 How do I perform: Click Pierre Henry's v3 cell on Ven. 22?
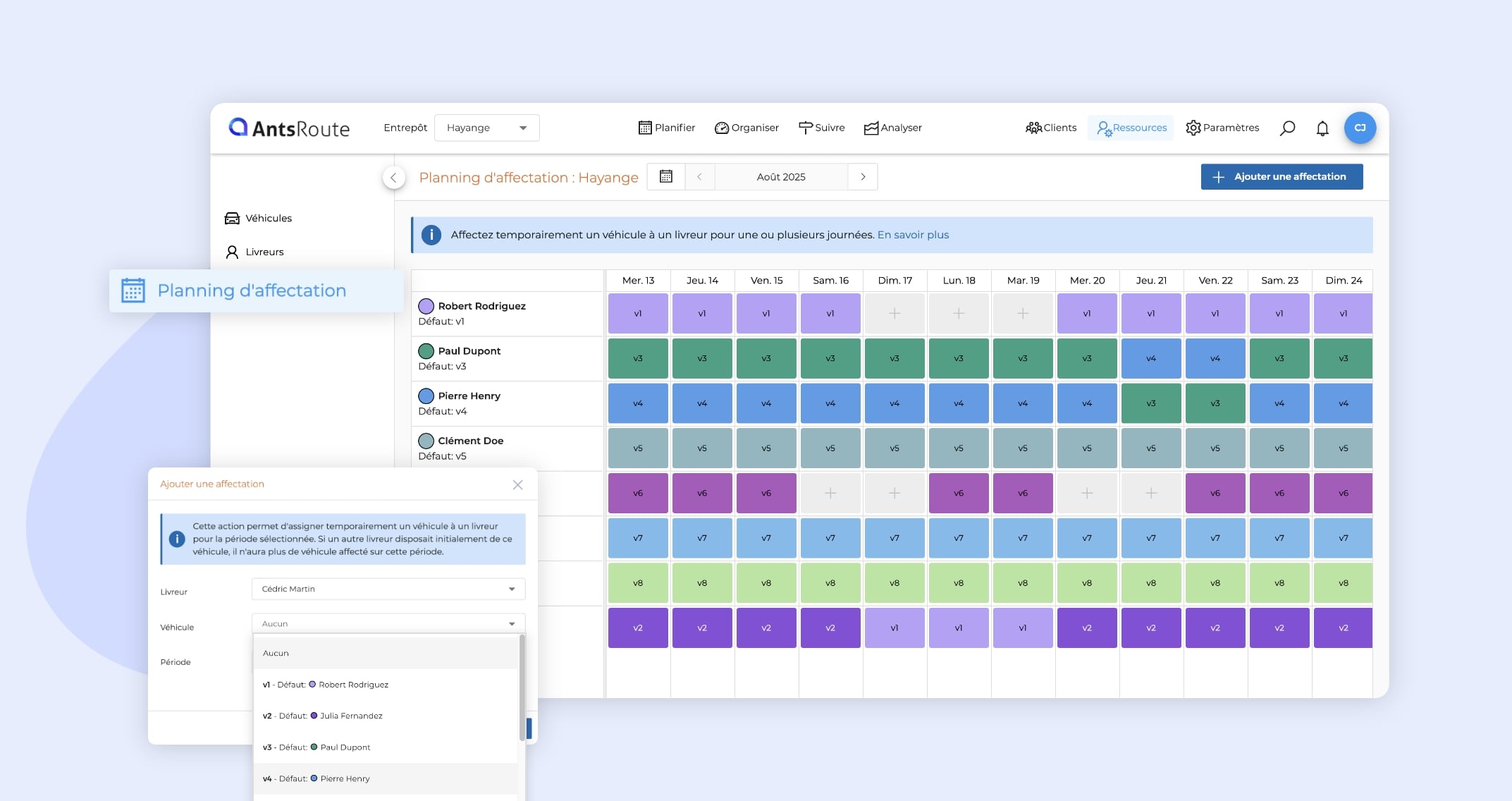pyautogui.click(x=1215, y=403)
